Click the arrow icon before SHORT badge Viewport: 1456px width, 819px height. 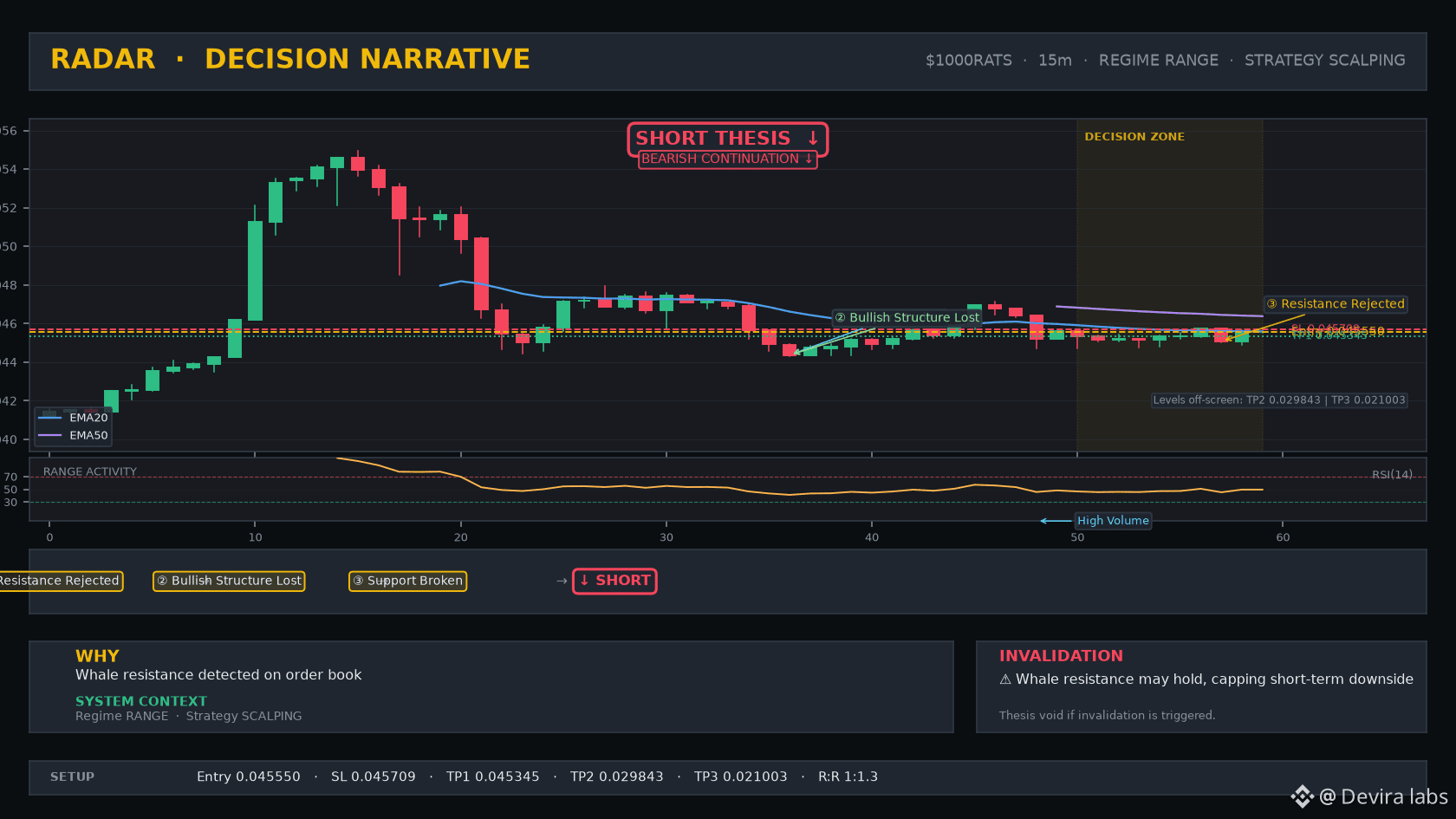562,582
